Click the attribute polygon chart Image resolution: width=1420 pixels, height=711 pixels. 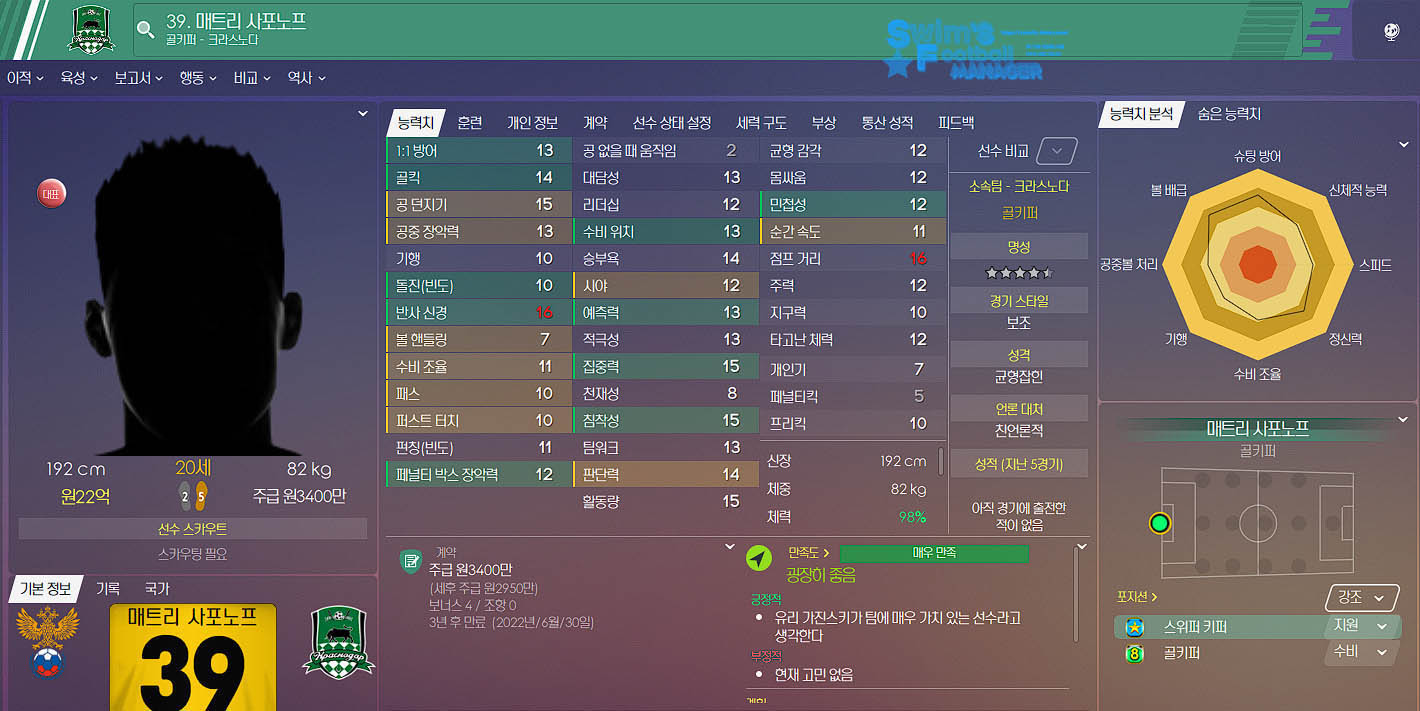click(x=1257, y=265)
